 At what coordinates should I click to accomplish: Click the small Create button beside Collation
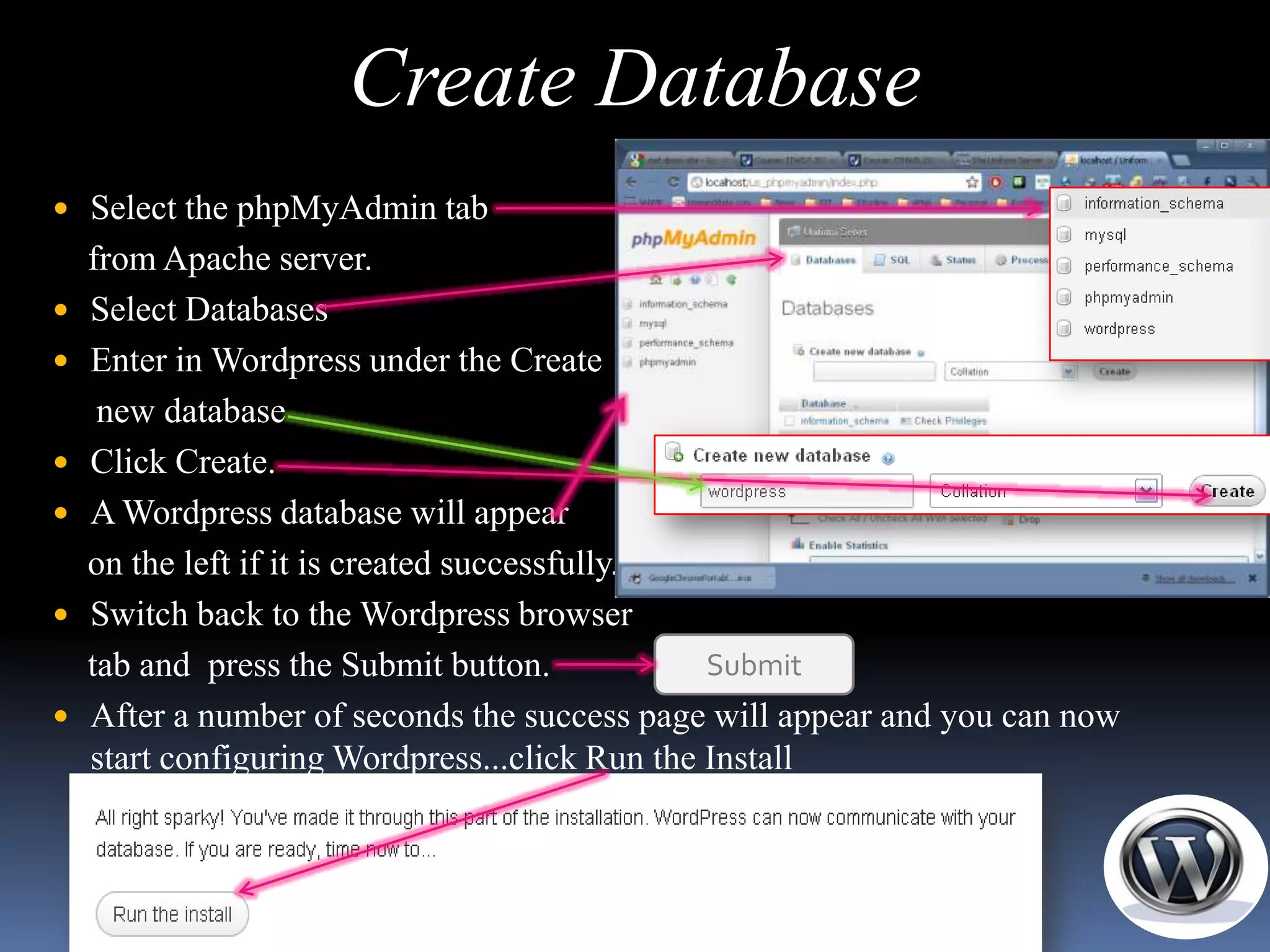[x=1114, y=372]
